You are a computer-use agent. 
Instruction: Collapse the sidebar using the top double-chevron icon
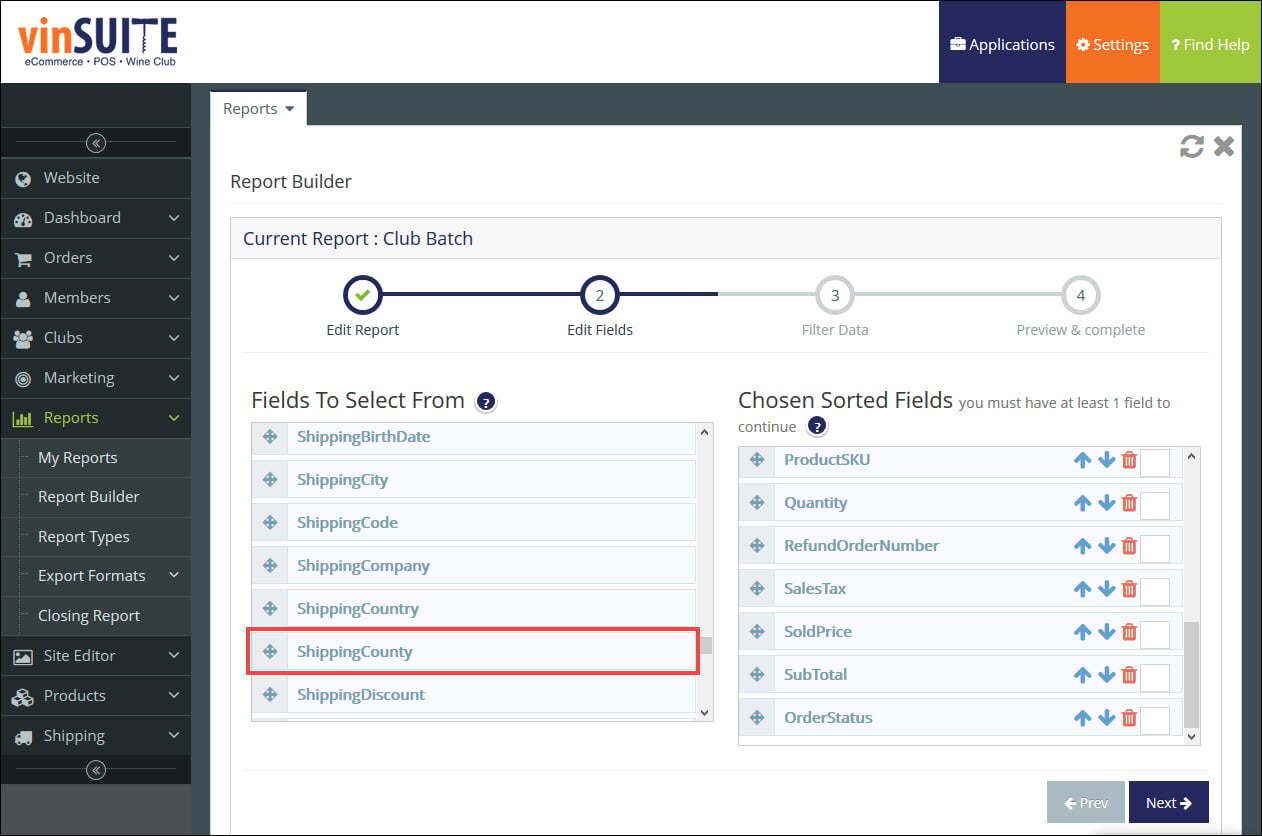(96, 143)
